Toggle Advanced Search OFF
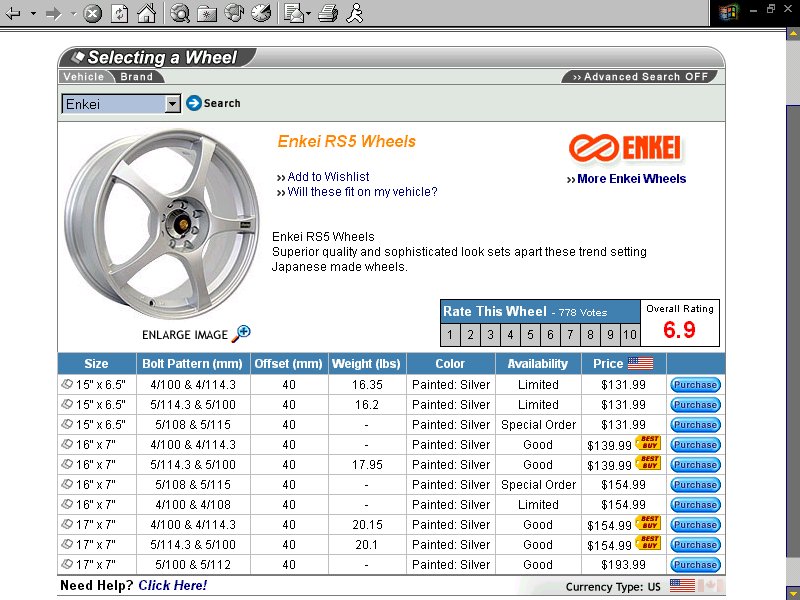The height and width of the screenshot is (600, 800). (640, 77)
